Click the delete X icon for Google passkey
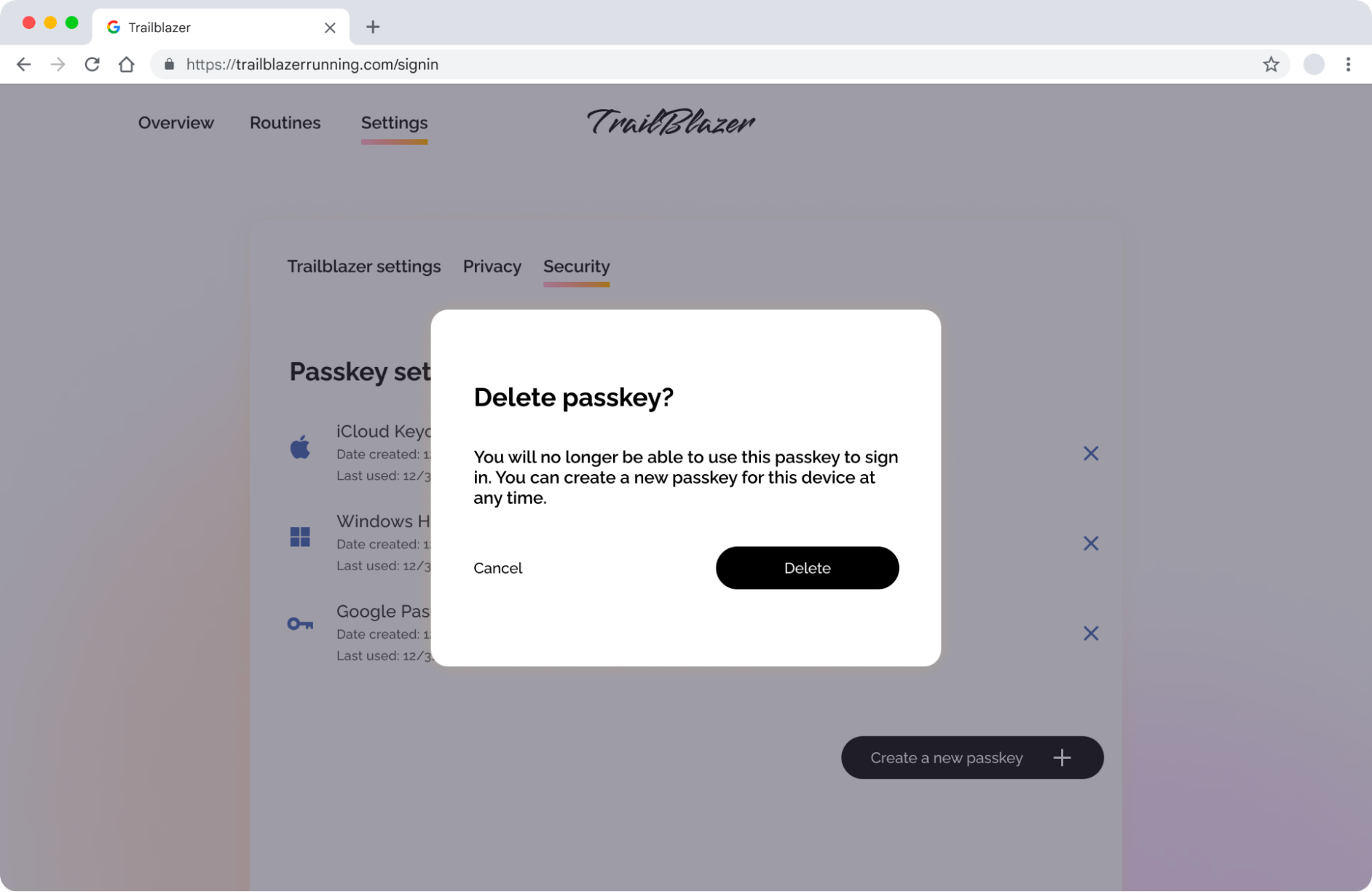The image size is (1372, 892). point(1090,633)
